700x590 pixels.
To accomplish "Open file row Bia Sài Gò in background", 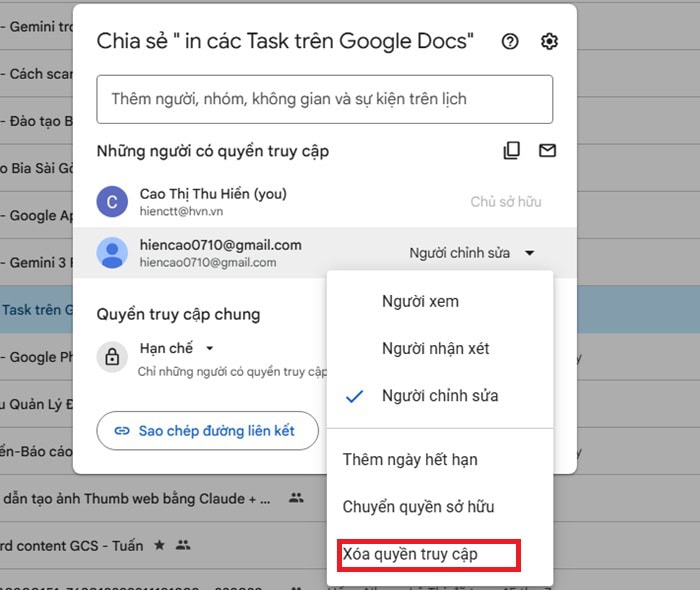I will click(x=37, y=168).
